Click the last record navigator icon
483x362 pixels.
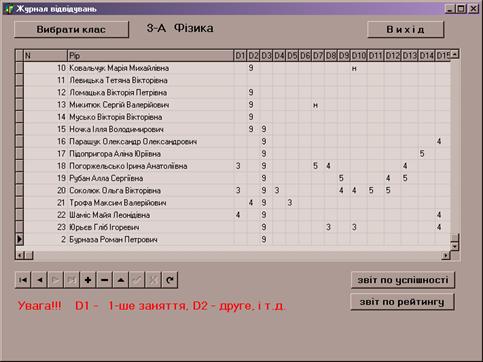click(72, 280)
